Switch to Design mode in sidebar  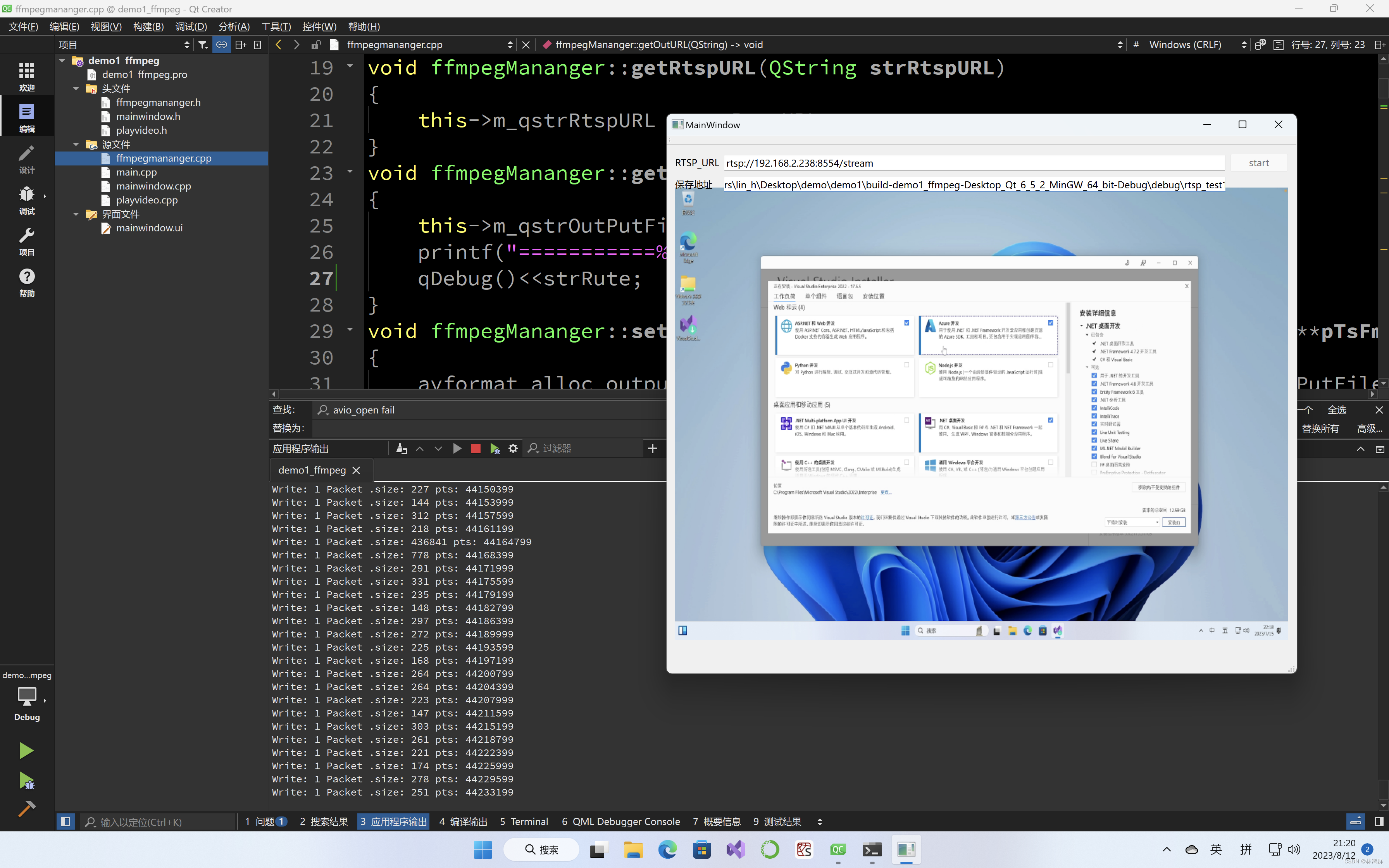(26, 159)
